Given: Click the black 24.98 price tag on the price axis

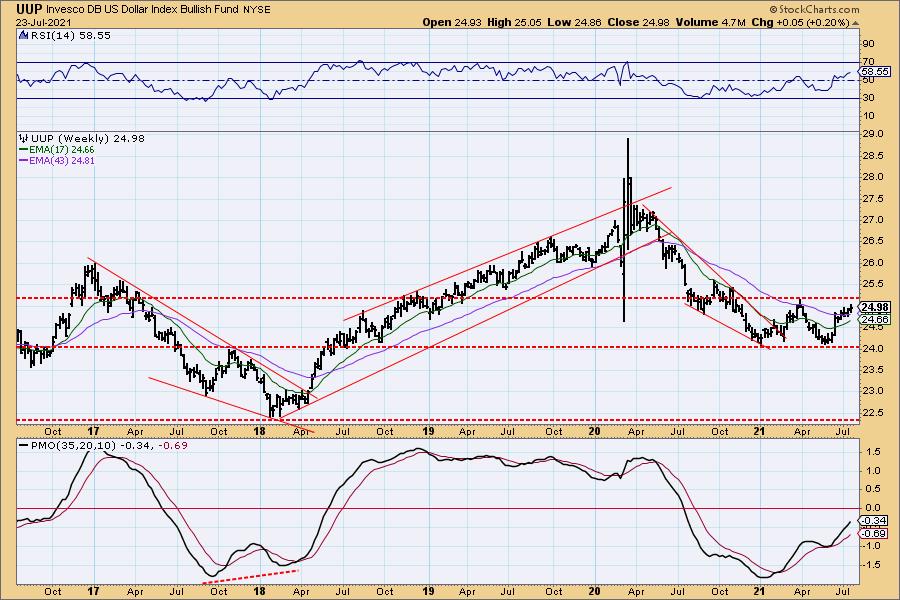Looking at the screenshot, I should coord(876,307).
